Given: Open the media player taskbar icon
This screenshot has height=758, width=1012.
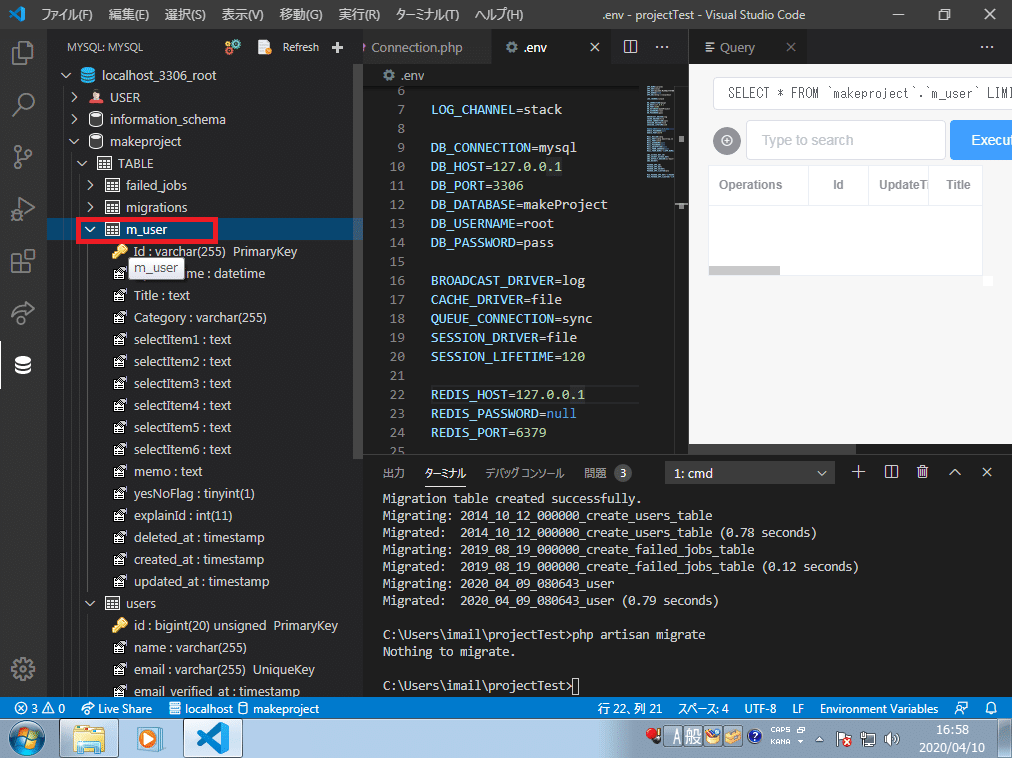Looking at the screenshot, I should [150, 739].
